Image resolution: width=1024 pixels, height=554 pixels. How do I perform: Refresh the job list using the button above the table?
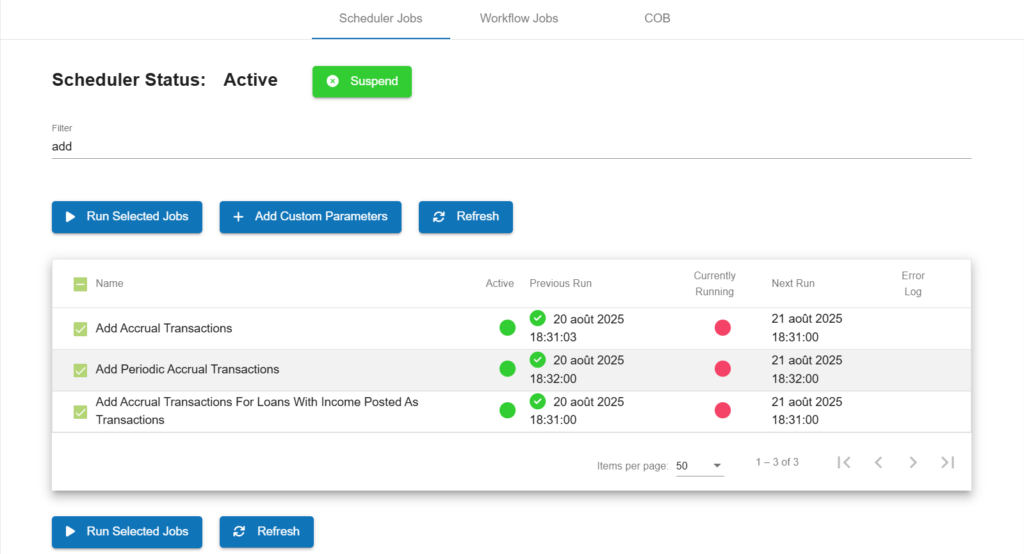[466, 217]
